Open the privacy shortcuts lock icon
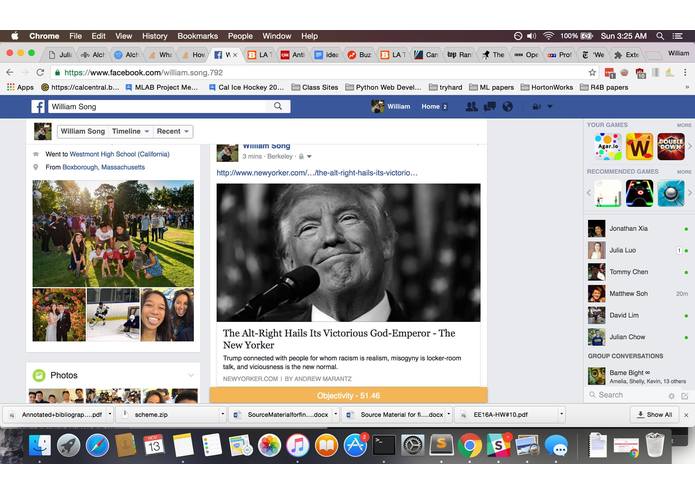This screenshot has height=494, width=695. coord(536,107)
